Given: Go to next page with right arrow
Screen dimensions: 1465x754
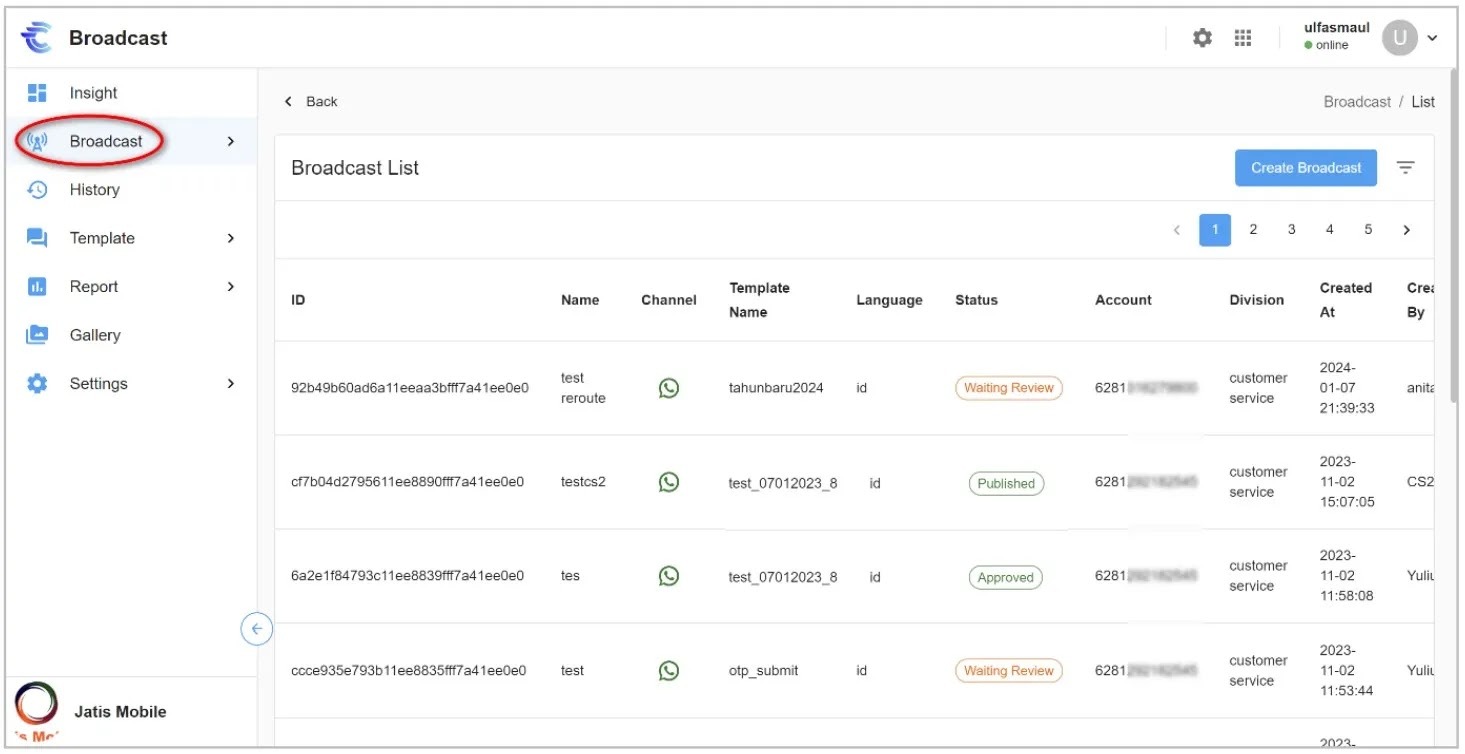Looking at the screenshot, I should click(1406, 230).
